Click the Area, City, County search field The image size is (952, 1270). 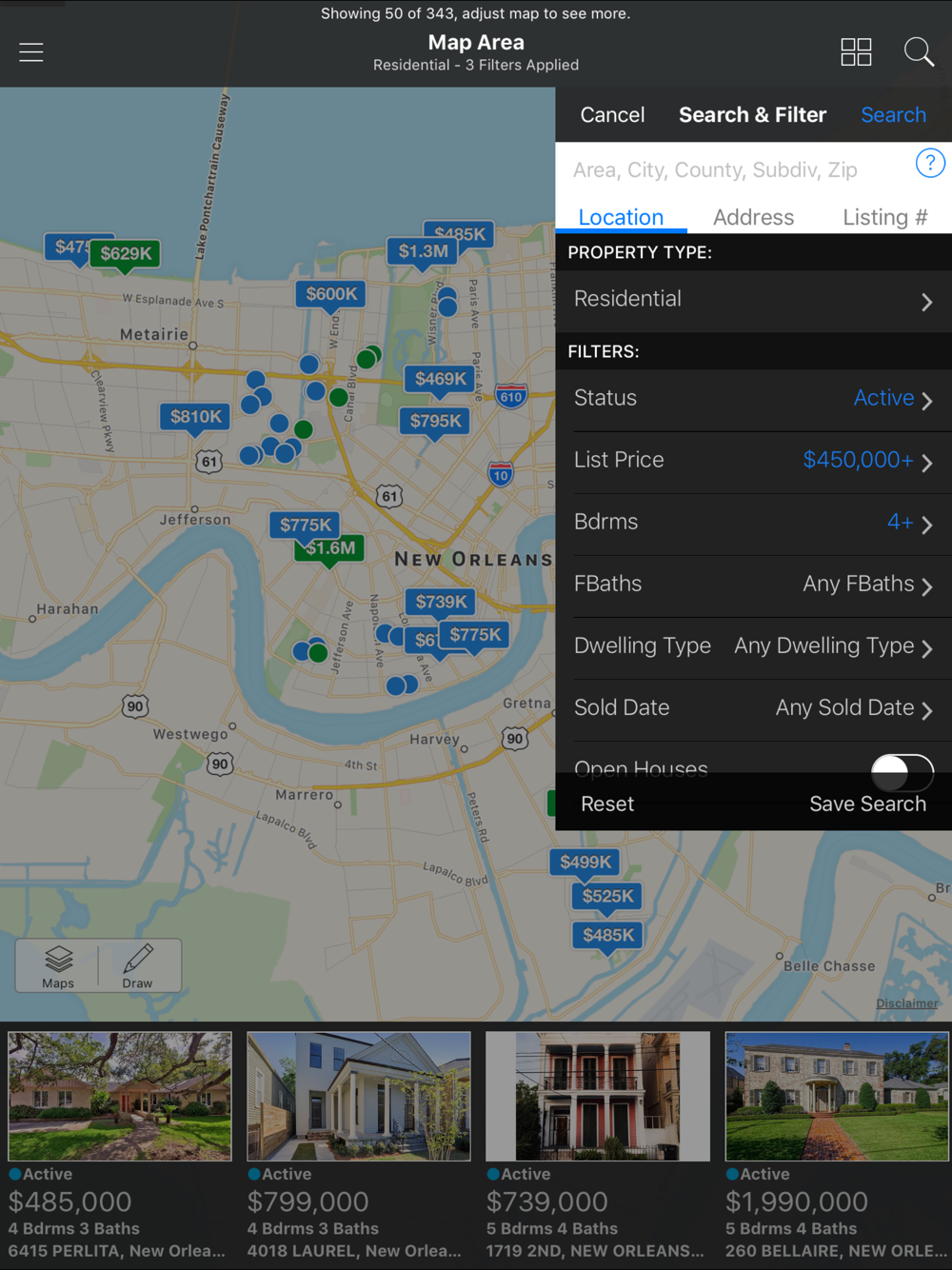[x=733, y=170]
